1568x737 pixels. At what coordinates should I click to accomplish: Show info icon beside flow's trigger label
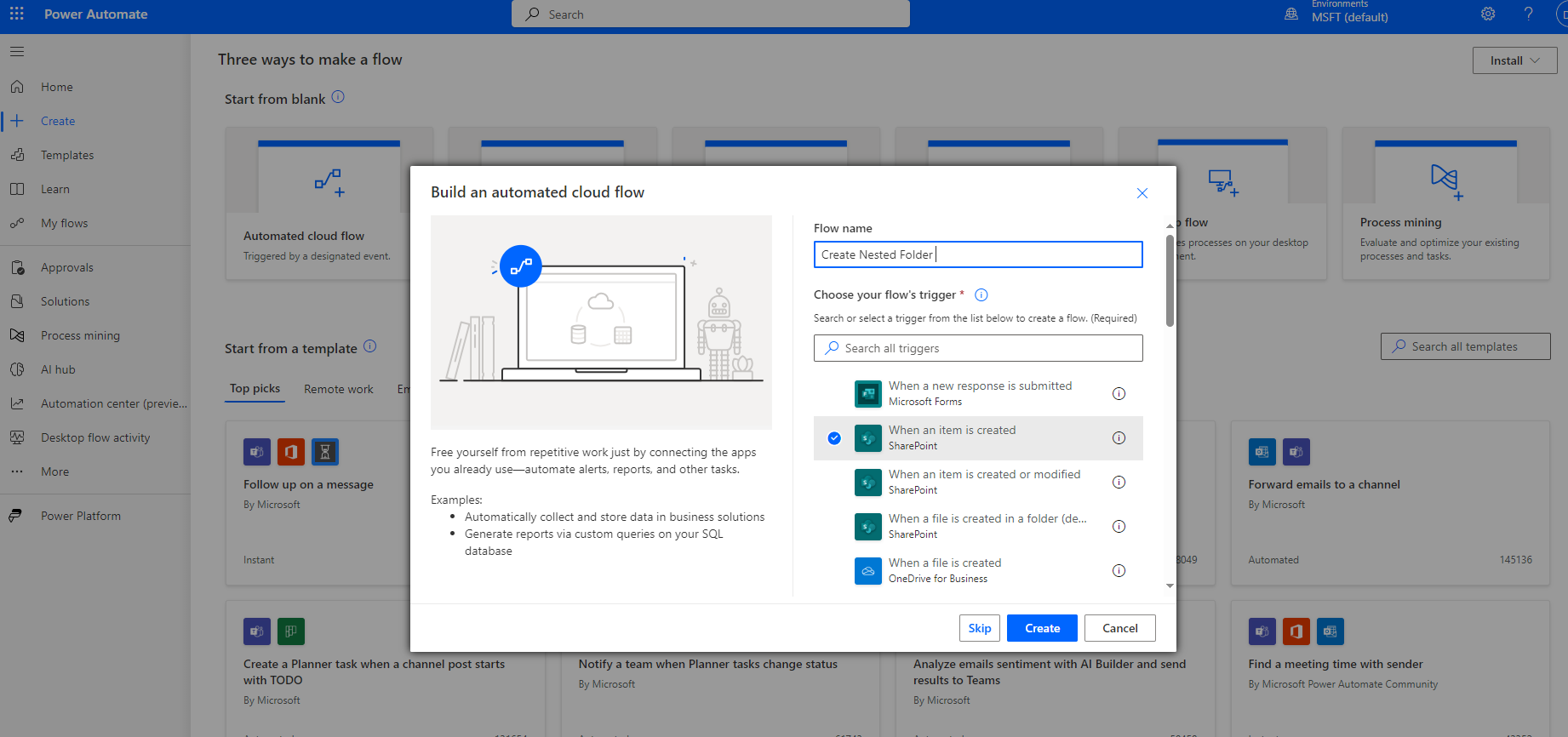[x=981, y=295]
